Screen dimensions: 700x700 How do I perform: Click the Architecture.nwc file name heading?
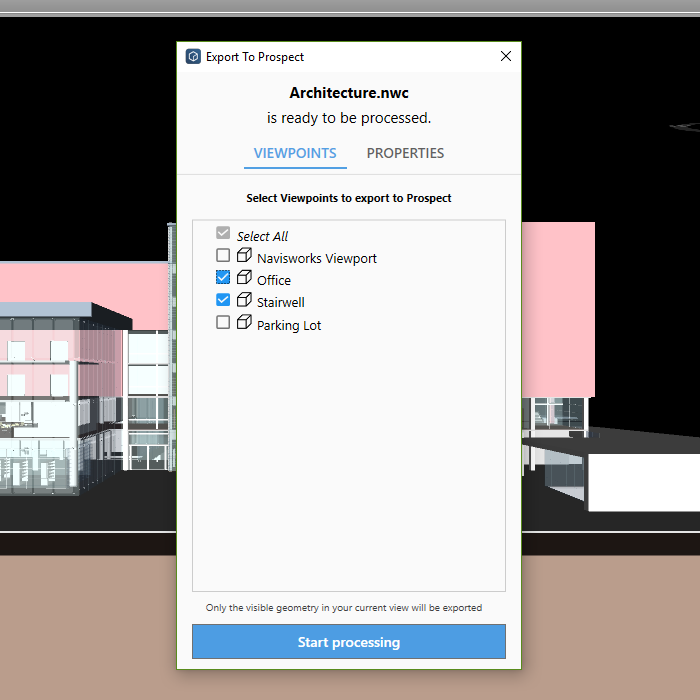point(349,93)
